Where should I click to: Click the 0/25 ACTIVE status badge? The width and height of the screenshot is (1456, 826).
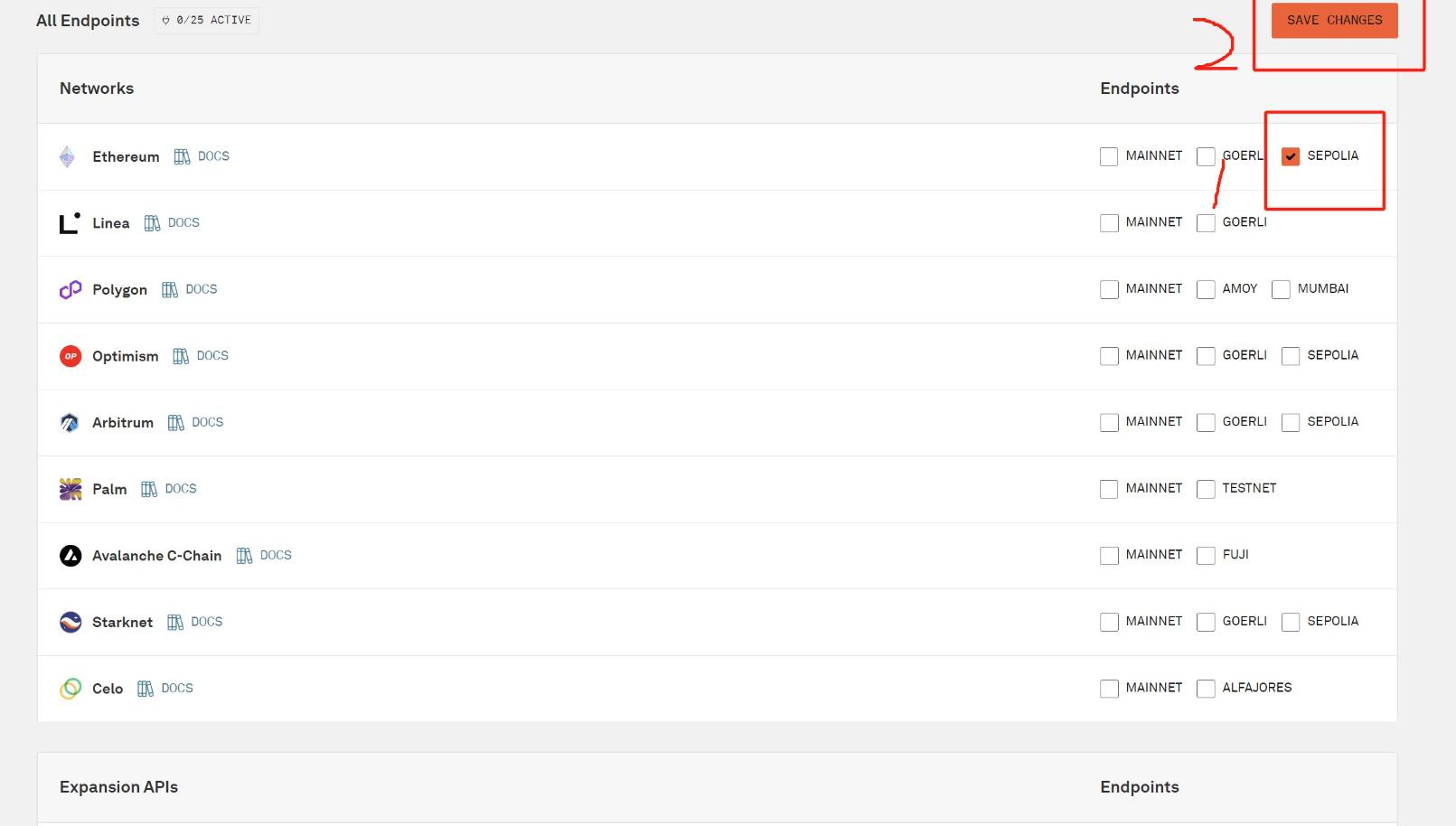pos(206,20)
